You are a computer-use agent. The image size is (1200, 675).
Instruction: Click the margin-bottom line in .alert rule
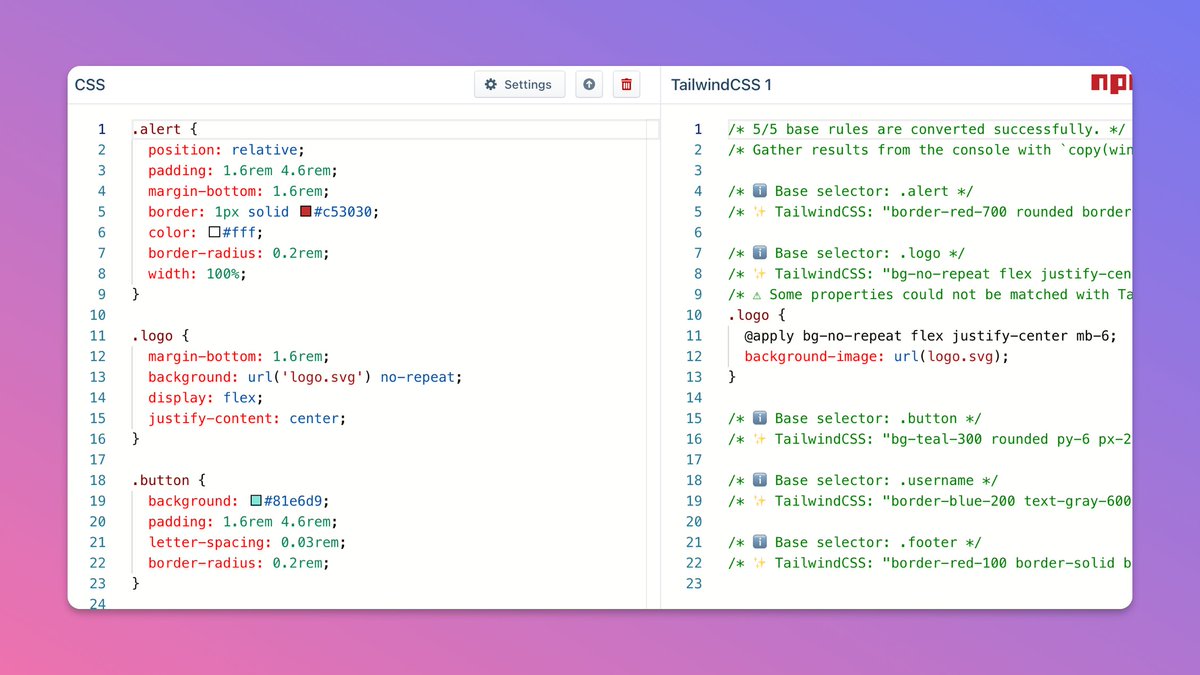[239, 191]
